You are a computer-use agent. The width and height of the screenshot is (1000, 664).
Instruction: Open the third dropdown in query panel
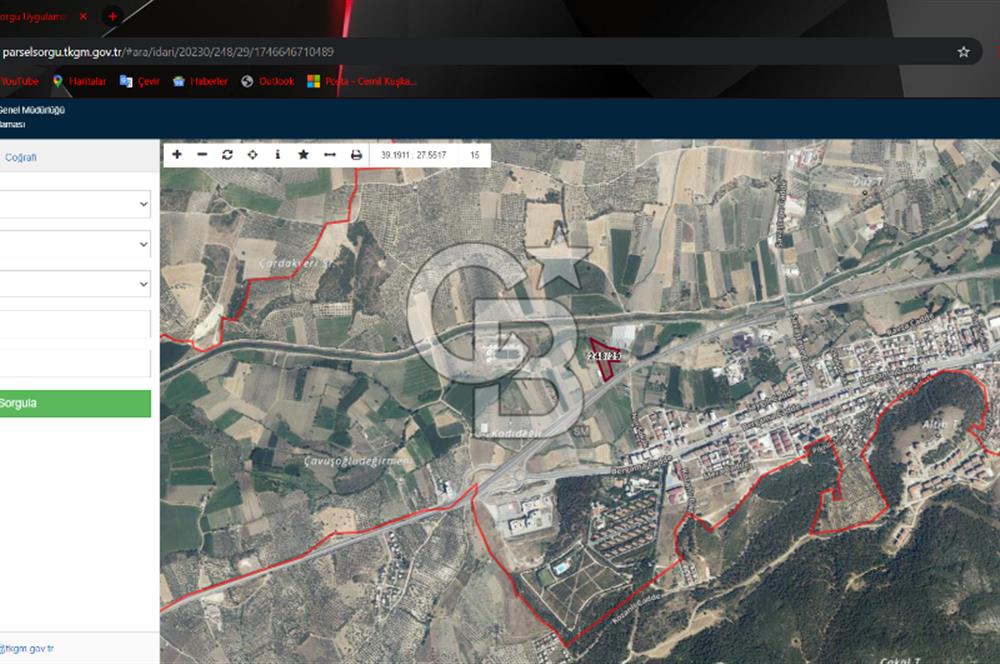75,284
